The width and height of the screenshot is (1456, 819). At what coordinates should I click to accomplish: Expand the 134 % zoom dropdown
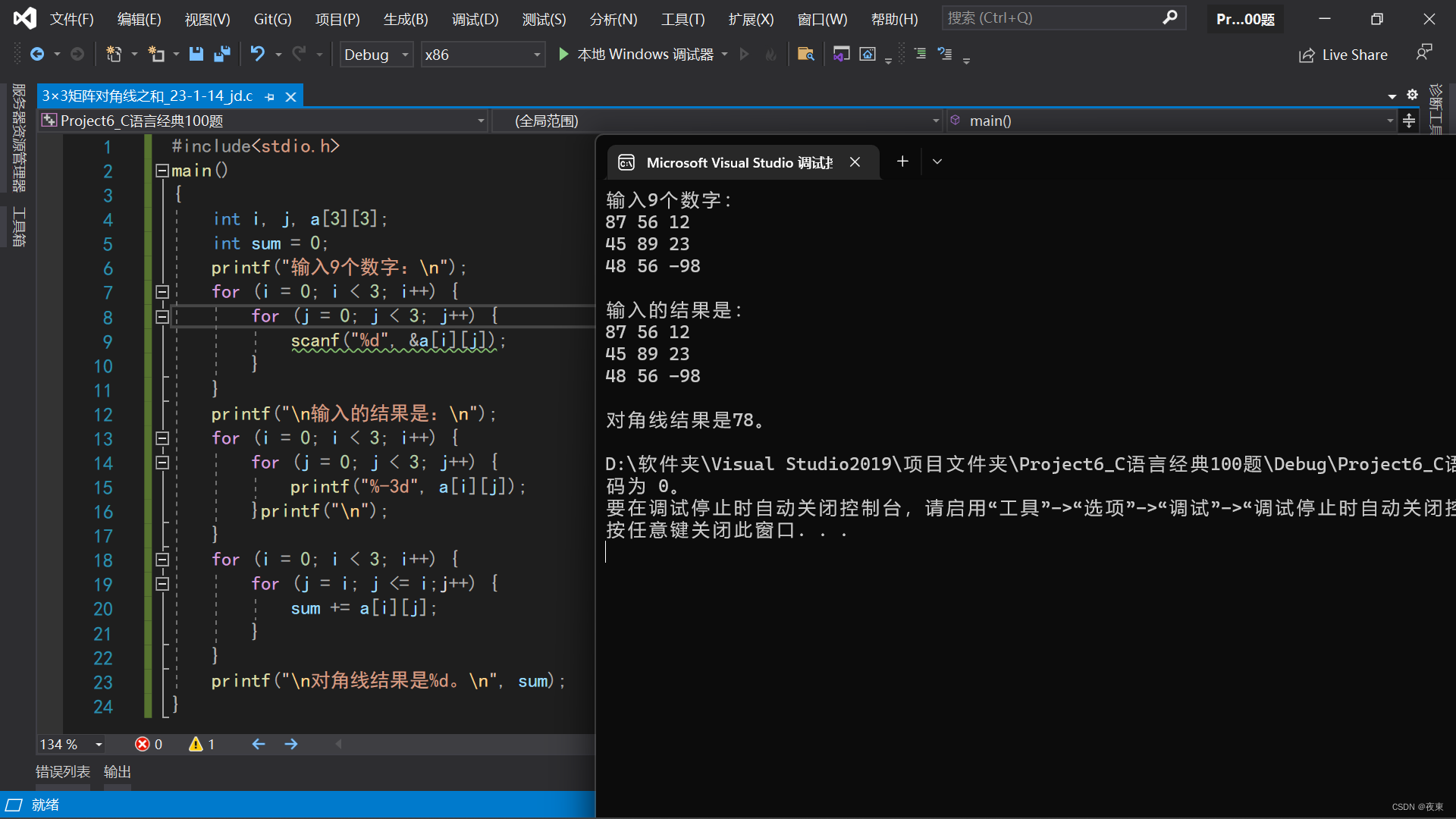coord(99,745)
